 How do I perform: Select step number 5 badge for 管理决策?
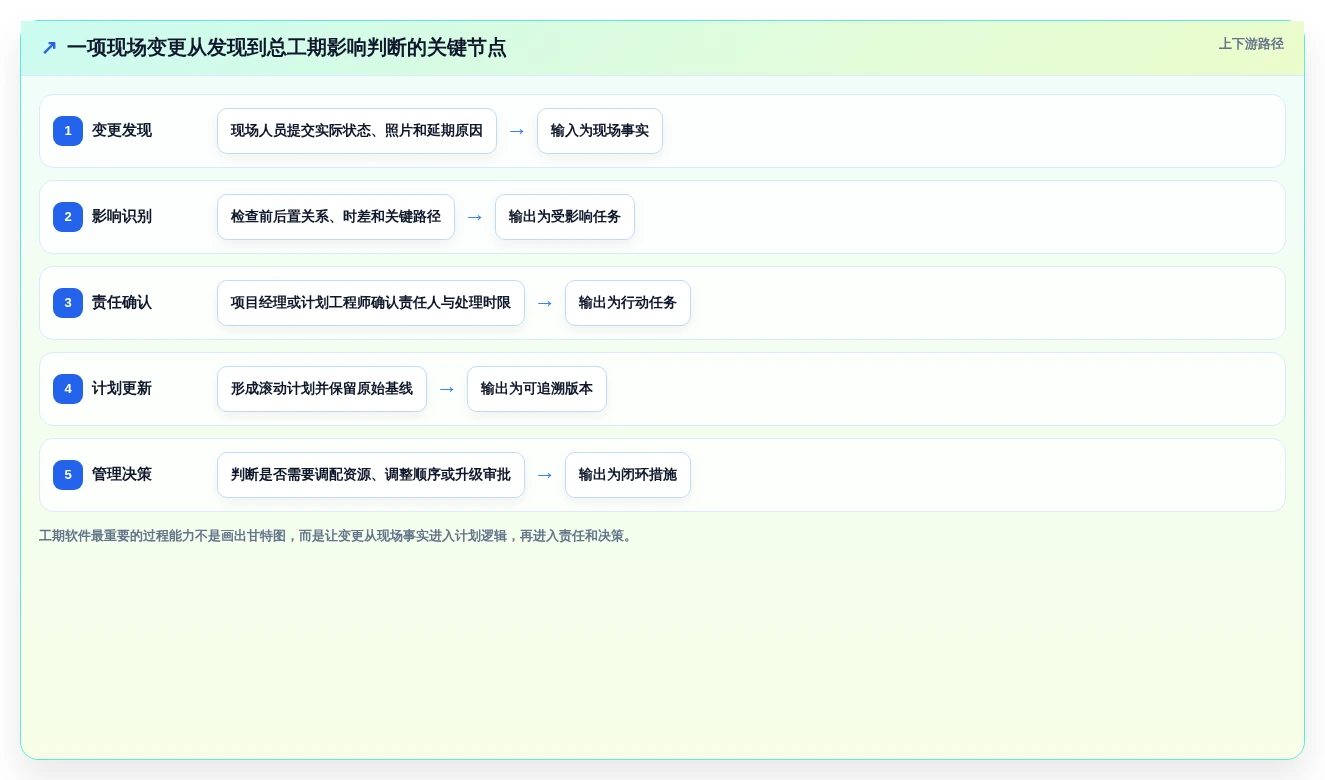(68, 475)
